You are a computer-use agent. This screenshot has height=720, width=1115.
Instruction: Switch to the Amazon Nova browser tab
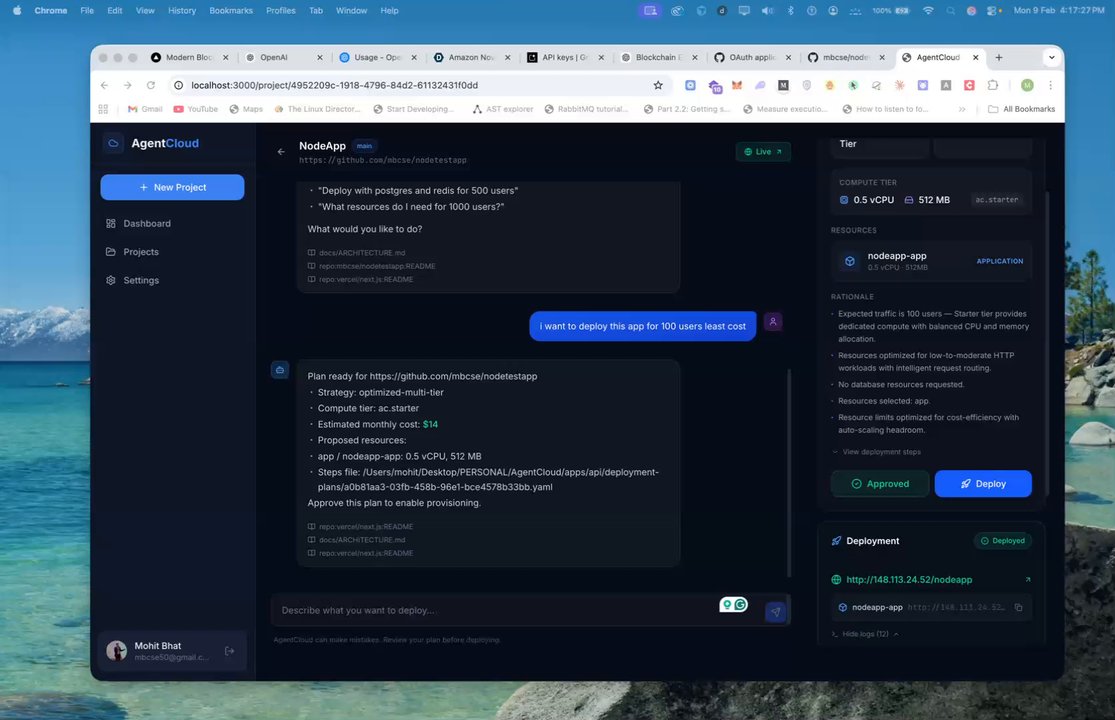tap(471, 58)
